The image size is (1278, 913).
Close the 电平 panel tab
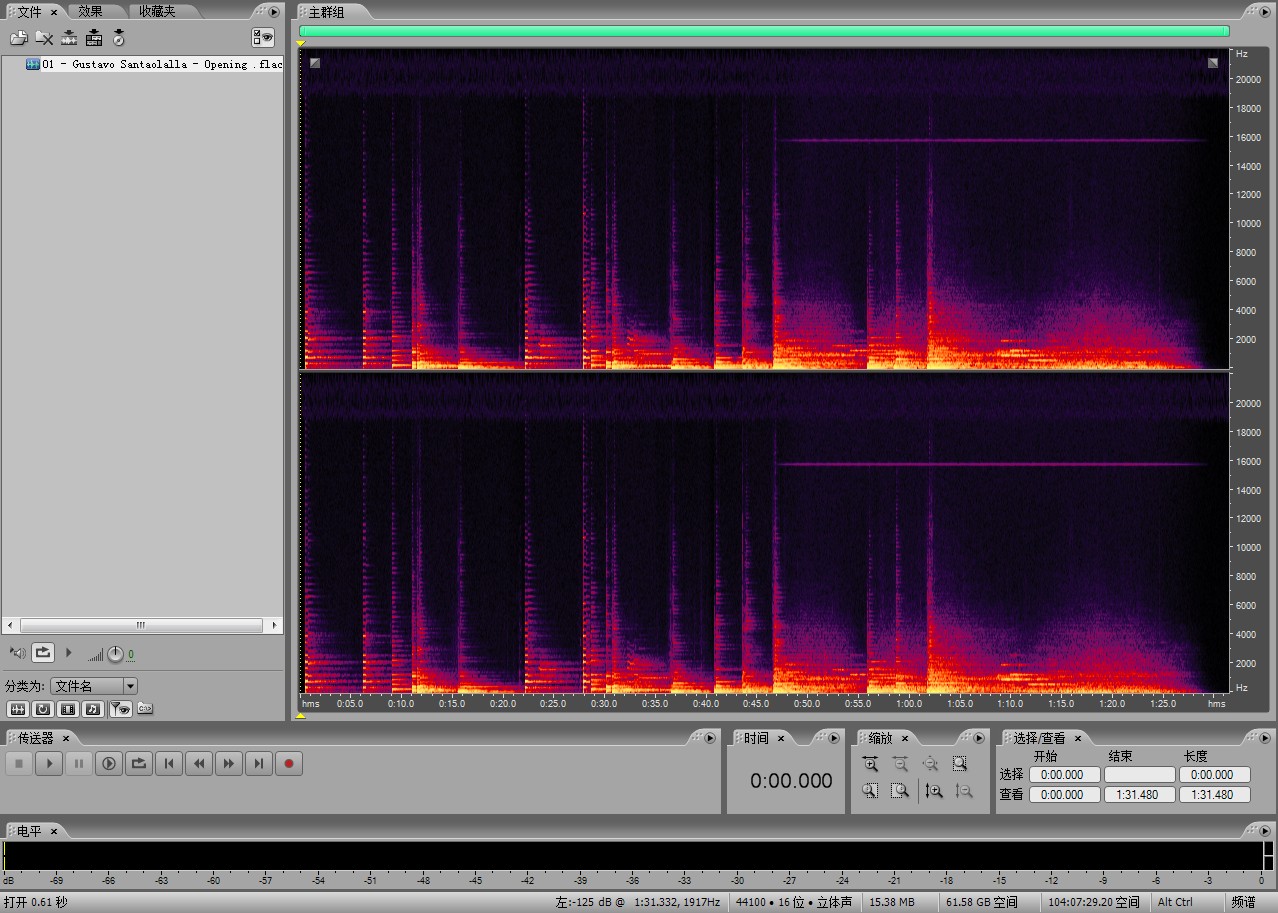click(54, 831)
